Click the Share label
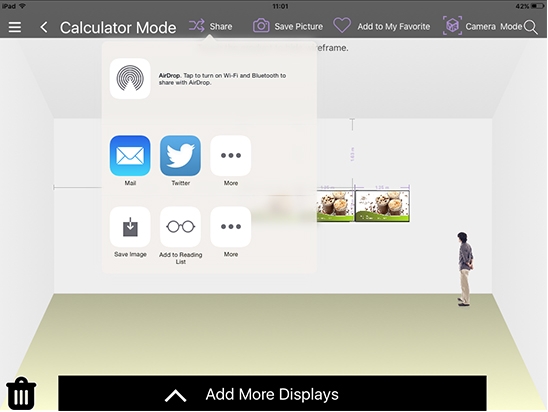The width and height of the screenshot is (548, 412). coord(221,27)
